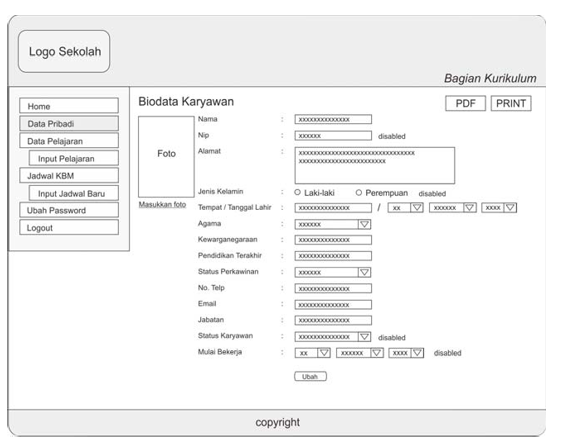
Task: Click the No. Telp input field
Action: pyautogui.click(x=333, y=288)
